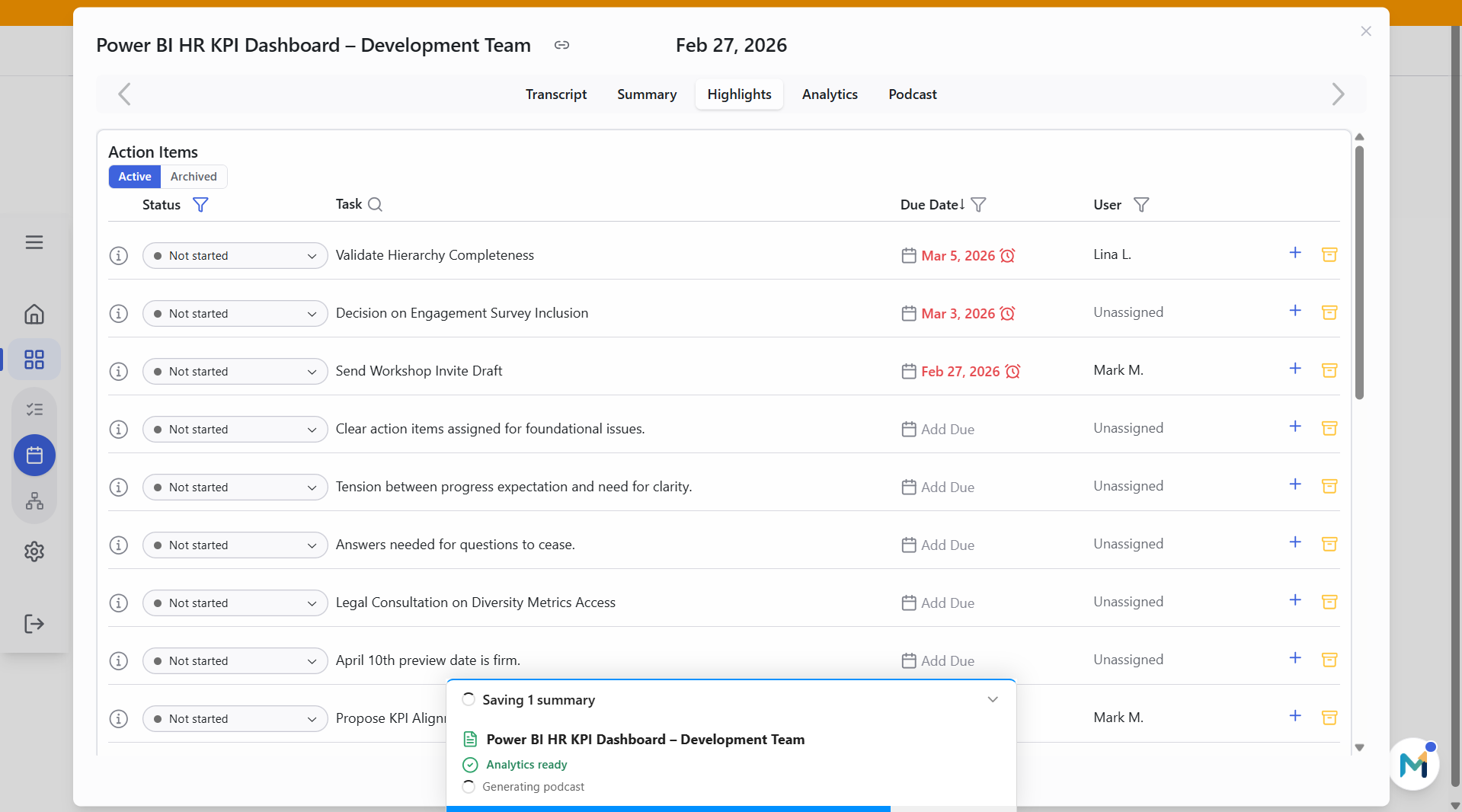Screen dimensions: 1462x812
Task: Click the action items list scrollbar
Action: click(x=1359, y=272)
